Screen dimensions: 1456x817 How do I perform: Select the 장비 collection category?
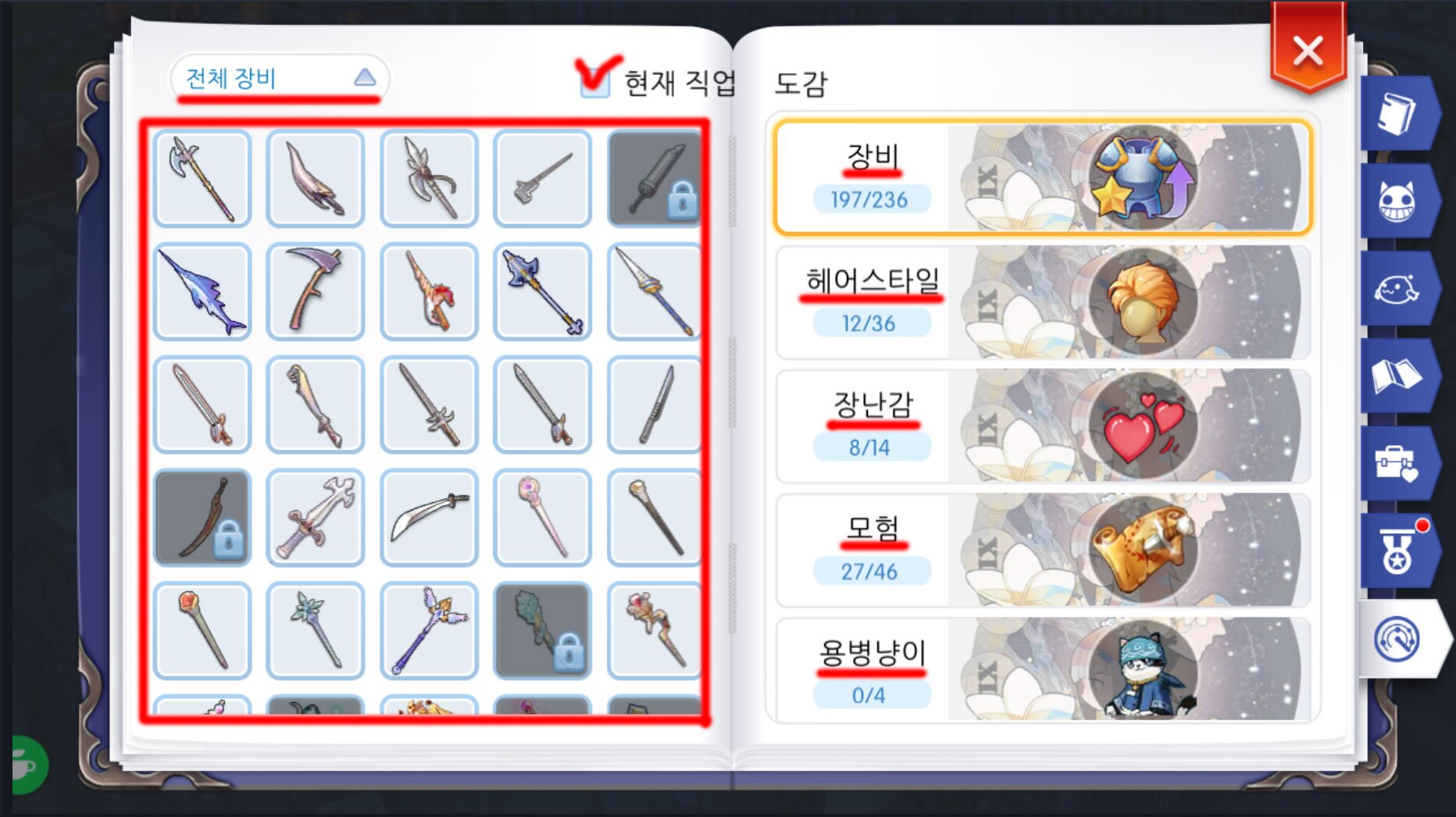tap(1043, 177)
